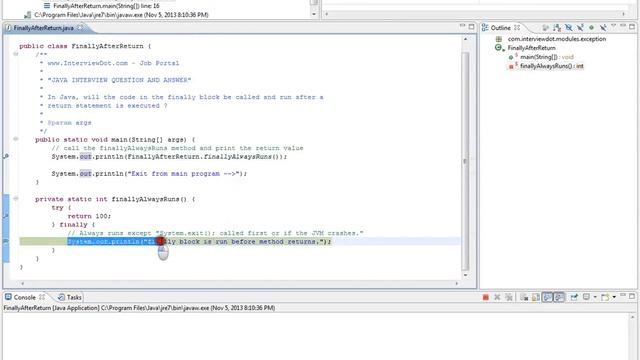640x360 pixels.
Task: Click the Console view icon
Action: tap(8, 297)
